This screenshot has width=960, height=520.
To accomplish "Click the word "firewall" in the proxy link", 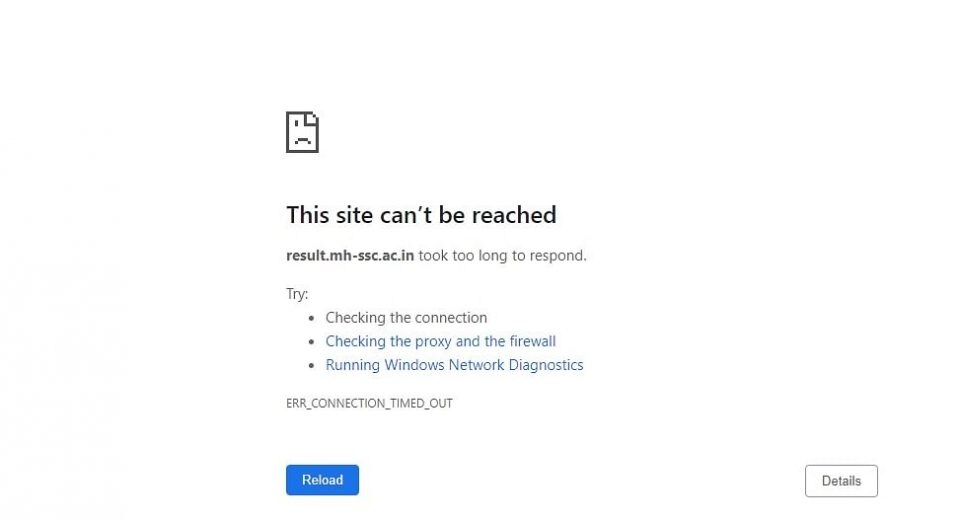I will [x=533, y=341].
